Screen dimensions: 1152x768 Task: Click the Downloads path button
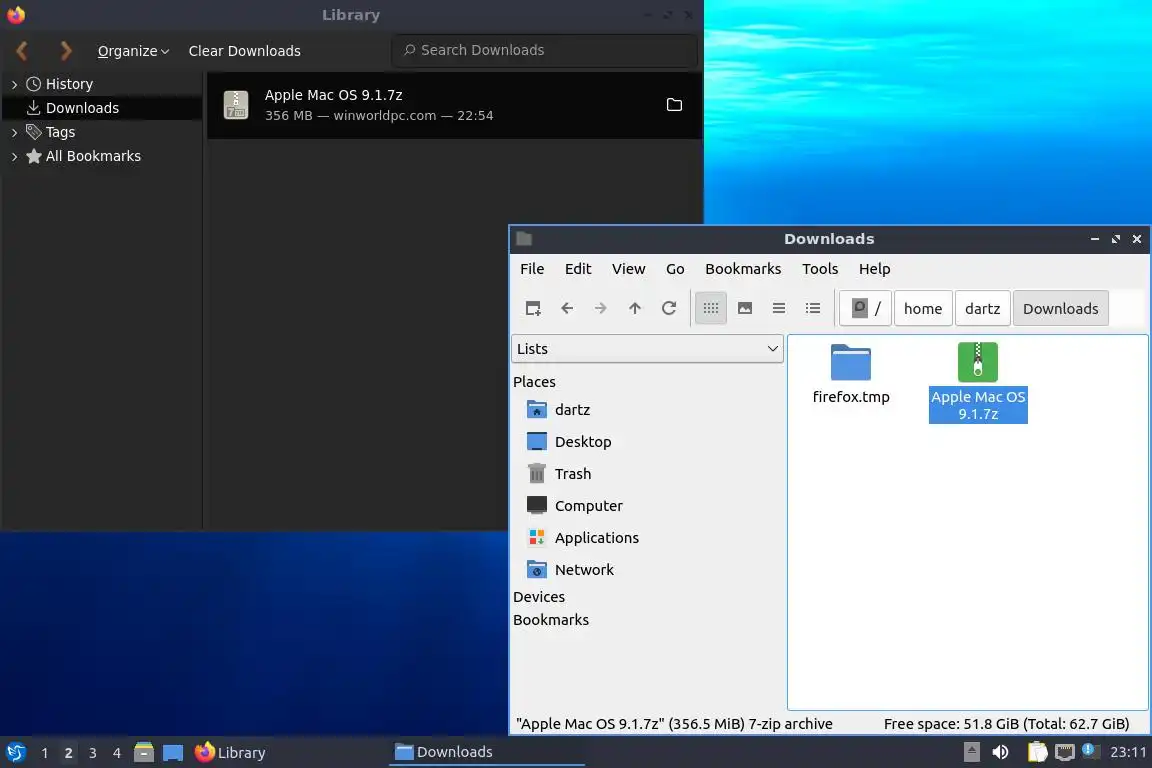(x=1060, y=309)
